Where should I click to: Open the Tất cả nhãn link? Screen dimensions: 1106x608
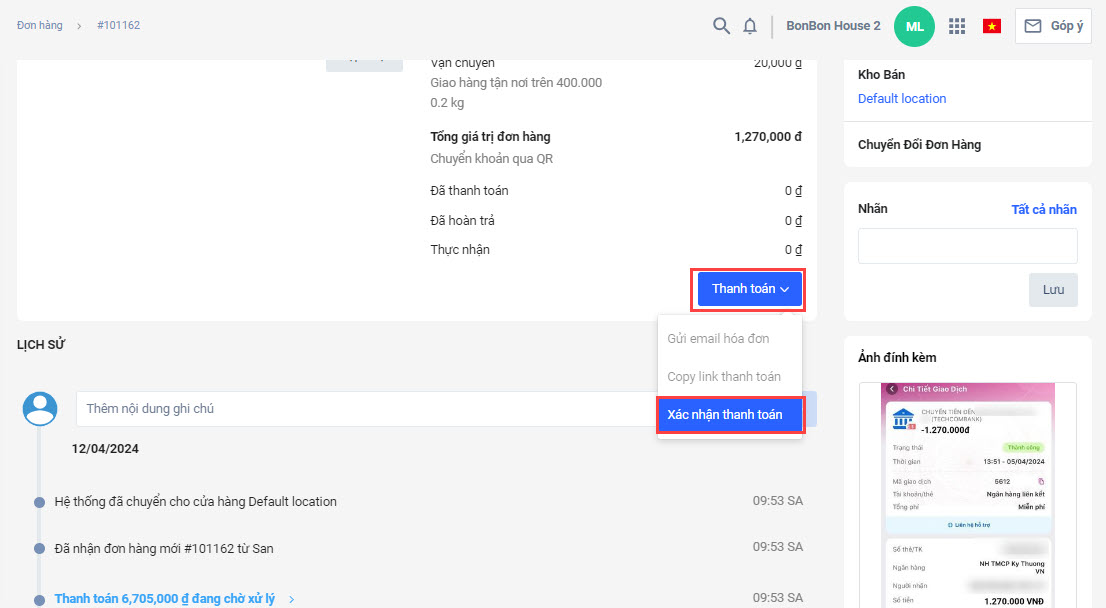1043,209
